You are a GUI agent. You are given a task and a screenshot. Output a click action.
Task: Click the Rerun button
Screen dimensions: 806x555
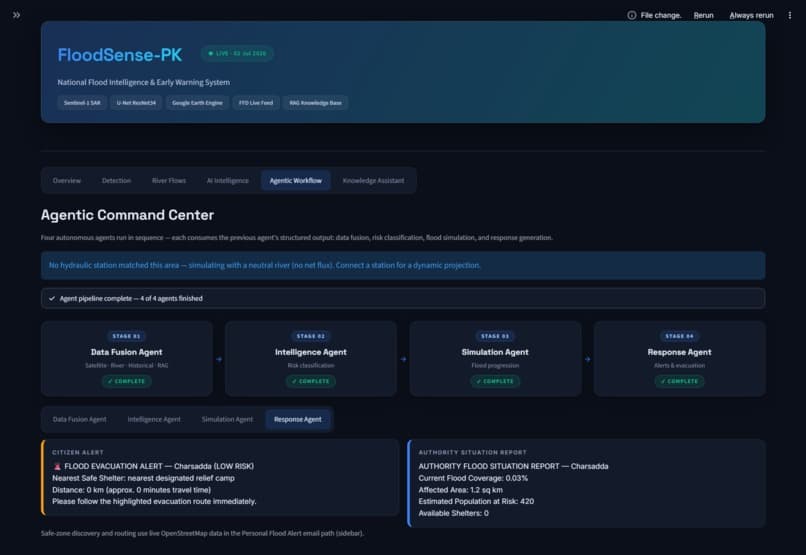[703, 15]
